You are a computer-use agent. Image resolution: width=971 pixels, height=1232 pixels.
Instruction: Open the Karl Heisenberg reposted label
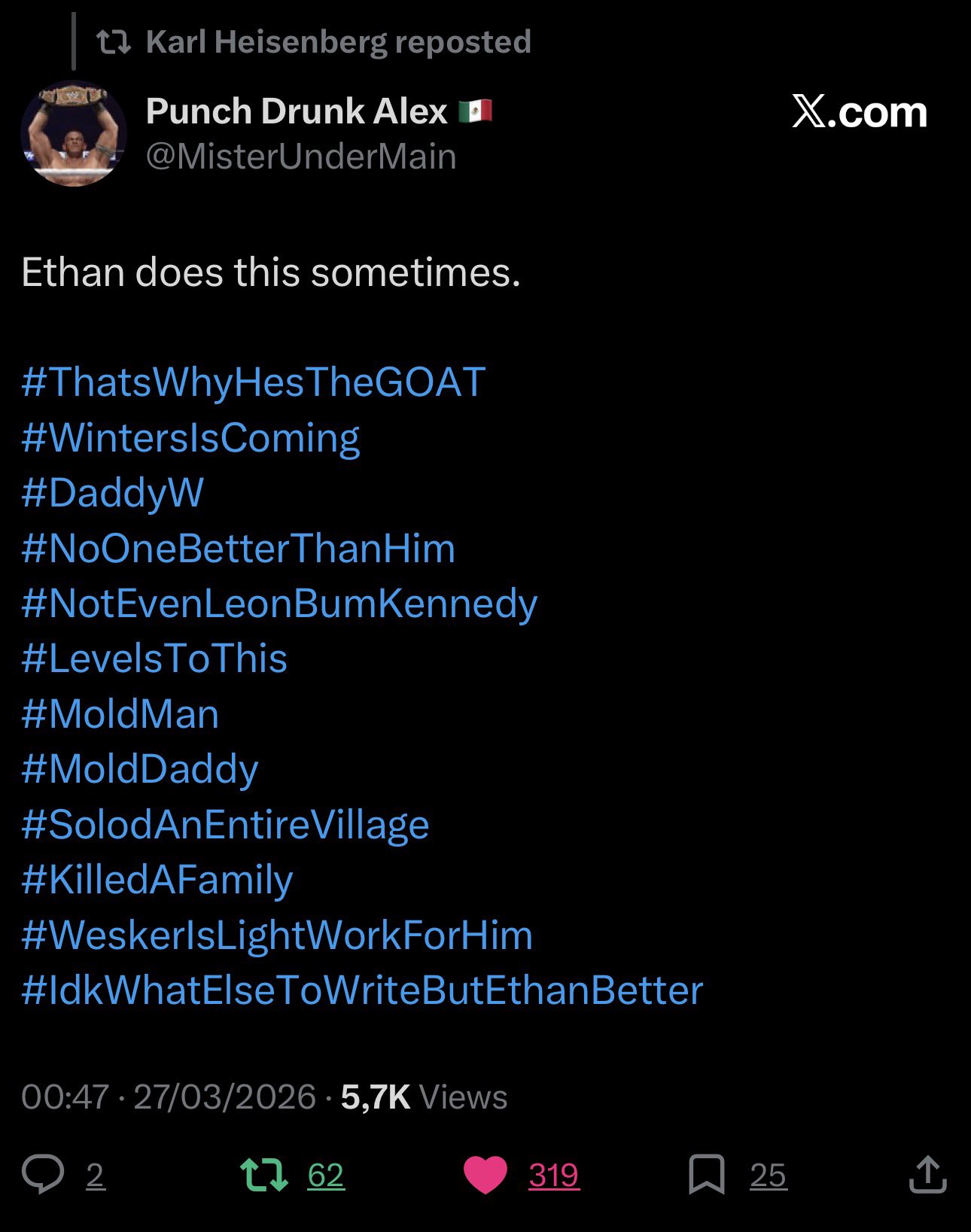(339, 42)
